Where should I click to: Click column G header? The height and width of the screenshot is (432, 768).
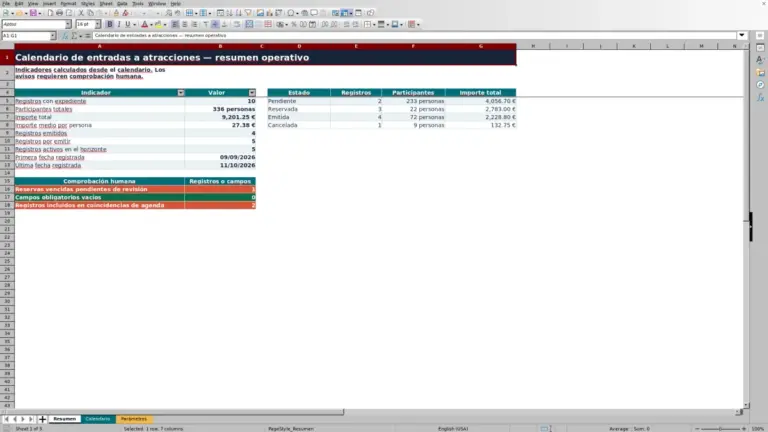480,46
